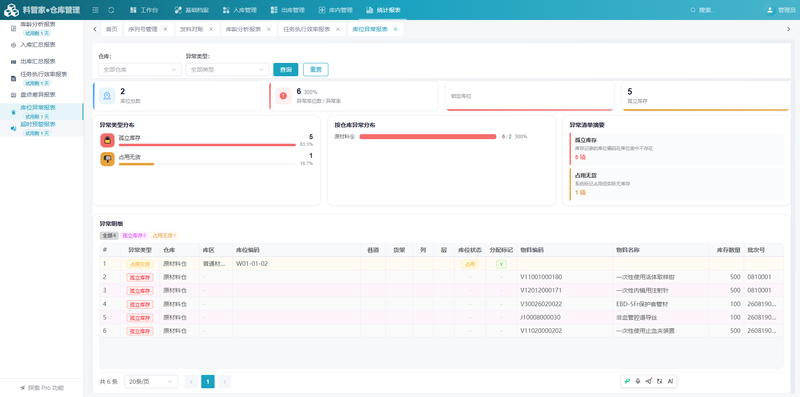Click the administrator avatar icon
The width and height of the screenshot is (800, 397).
769,10
